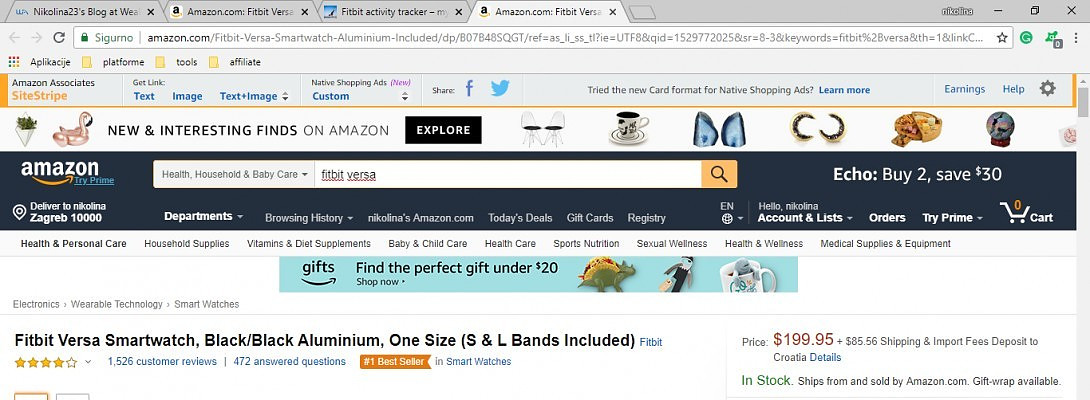Image resolution: width=1090 pixels, height=400 pixels.
Task: Open the Aplikacije apps grid in bookmarks bar
Action: [14, 62]
